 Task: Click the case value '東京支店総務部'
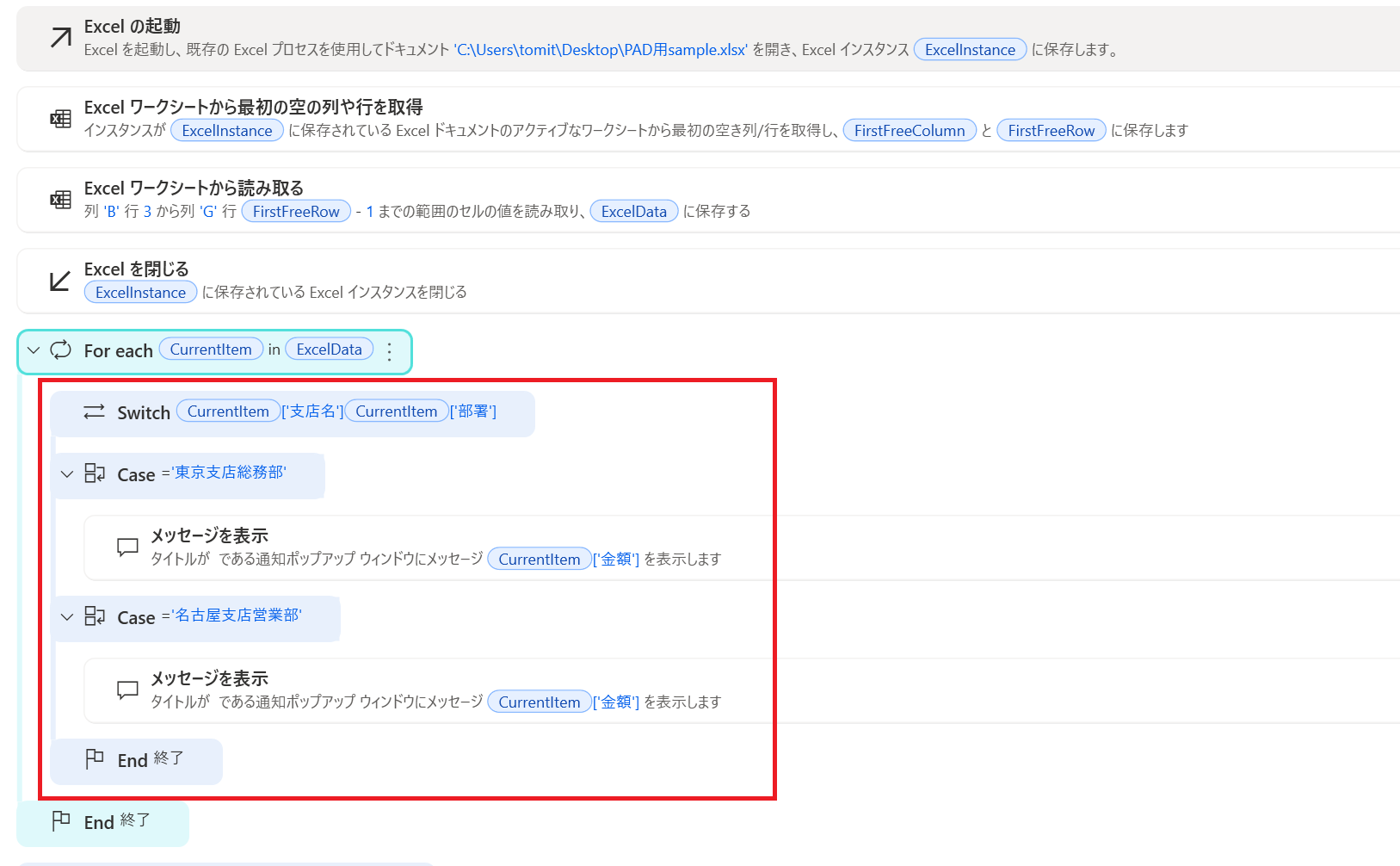coord(230,472)
